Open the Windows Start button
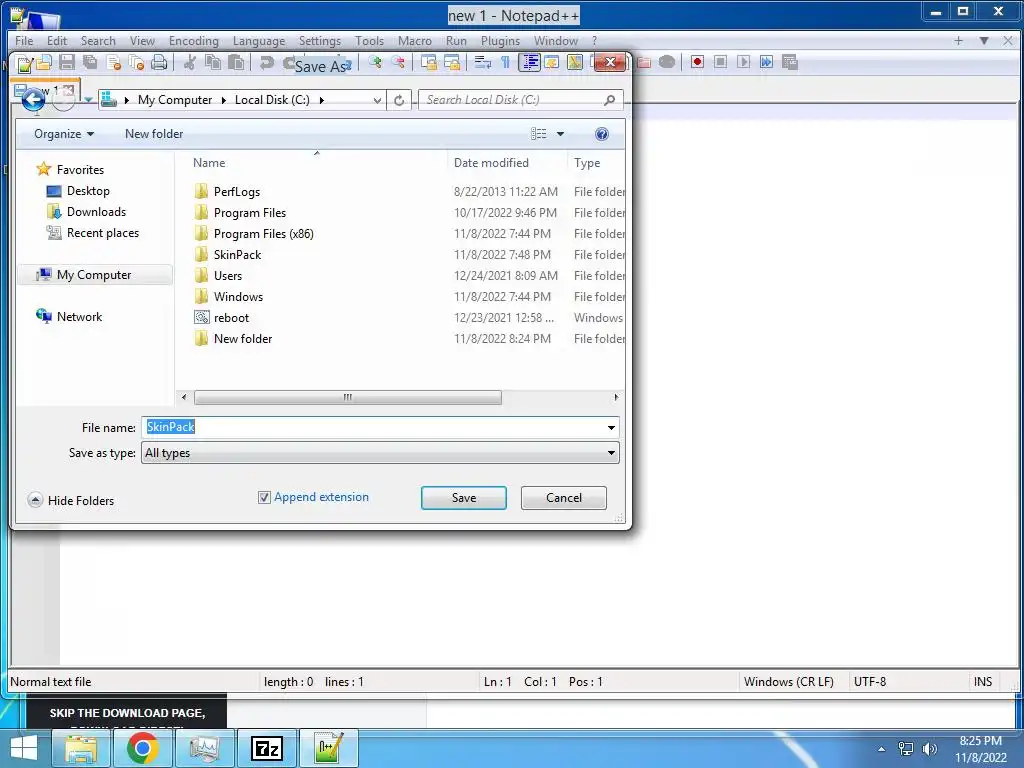1024x768 pixels. tap(24, 748)
